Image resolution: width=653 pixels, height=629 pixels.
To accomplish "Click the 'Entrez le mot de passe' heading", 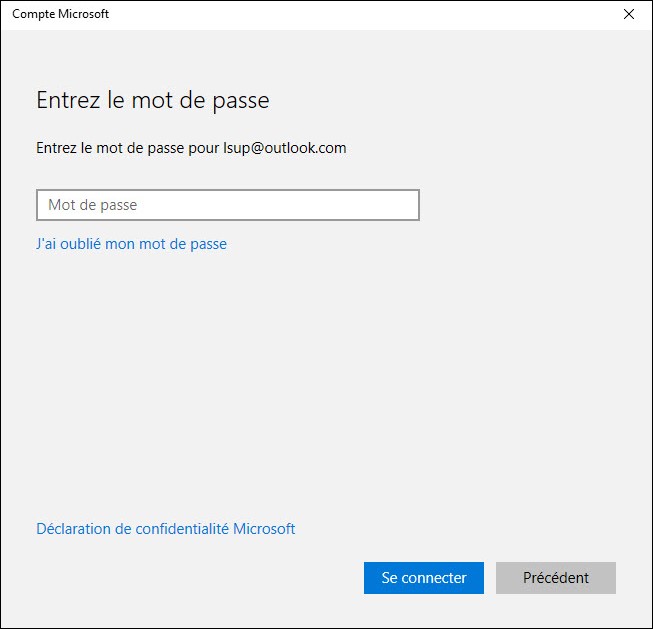I will pos(153,100).
